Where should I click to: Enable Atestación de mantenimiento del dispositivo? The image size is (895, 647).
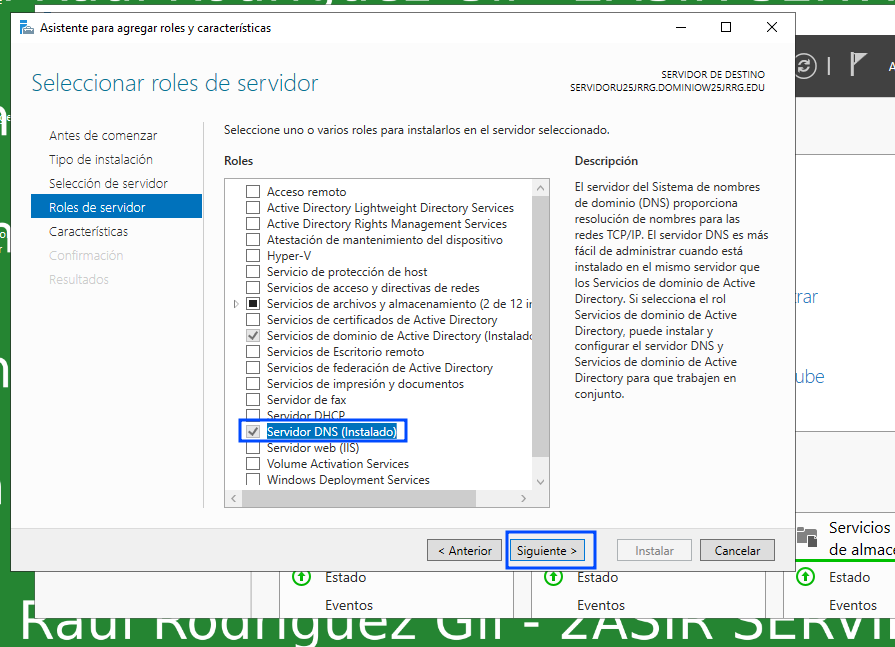point(253,240)
